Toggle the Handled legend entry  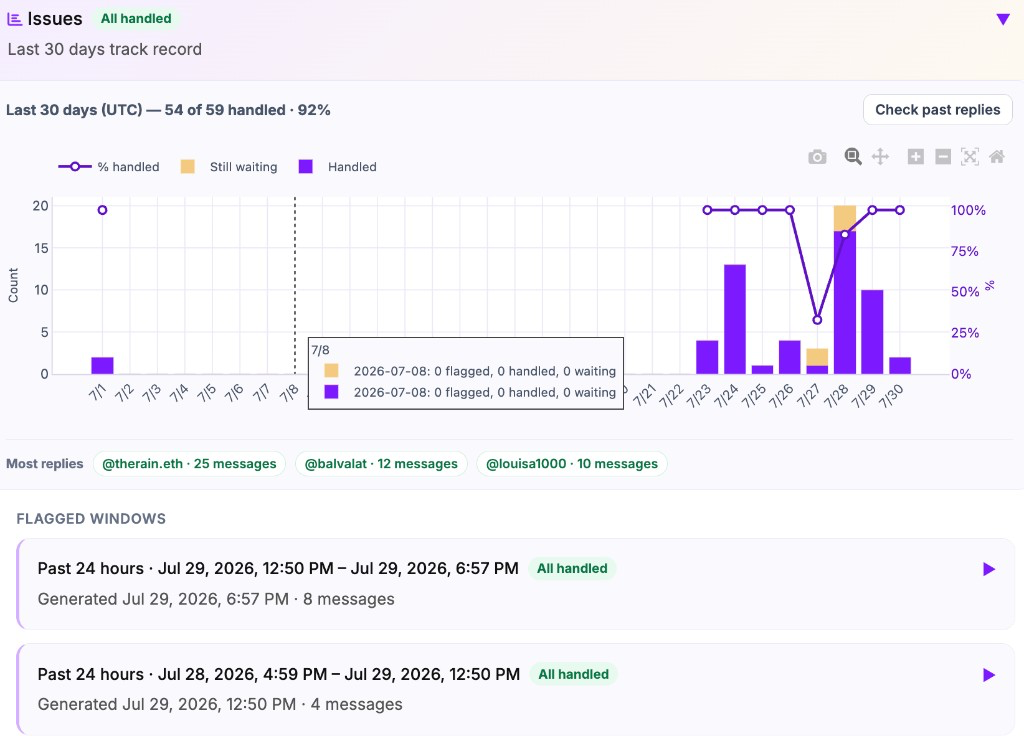[x=338, y=167]
